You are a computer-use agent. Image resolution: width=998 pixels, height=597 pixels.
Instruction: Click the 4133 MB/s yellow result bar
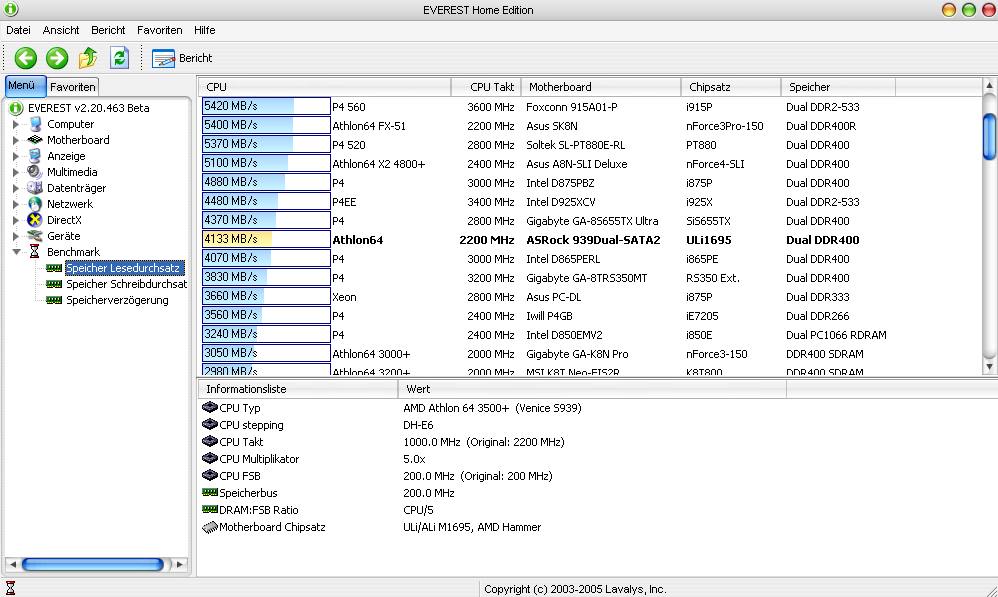[x=266, y=239]
